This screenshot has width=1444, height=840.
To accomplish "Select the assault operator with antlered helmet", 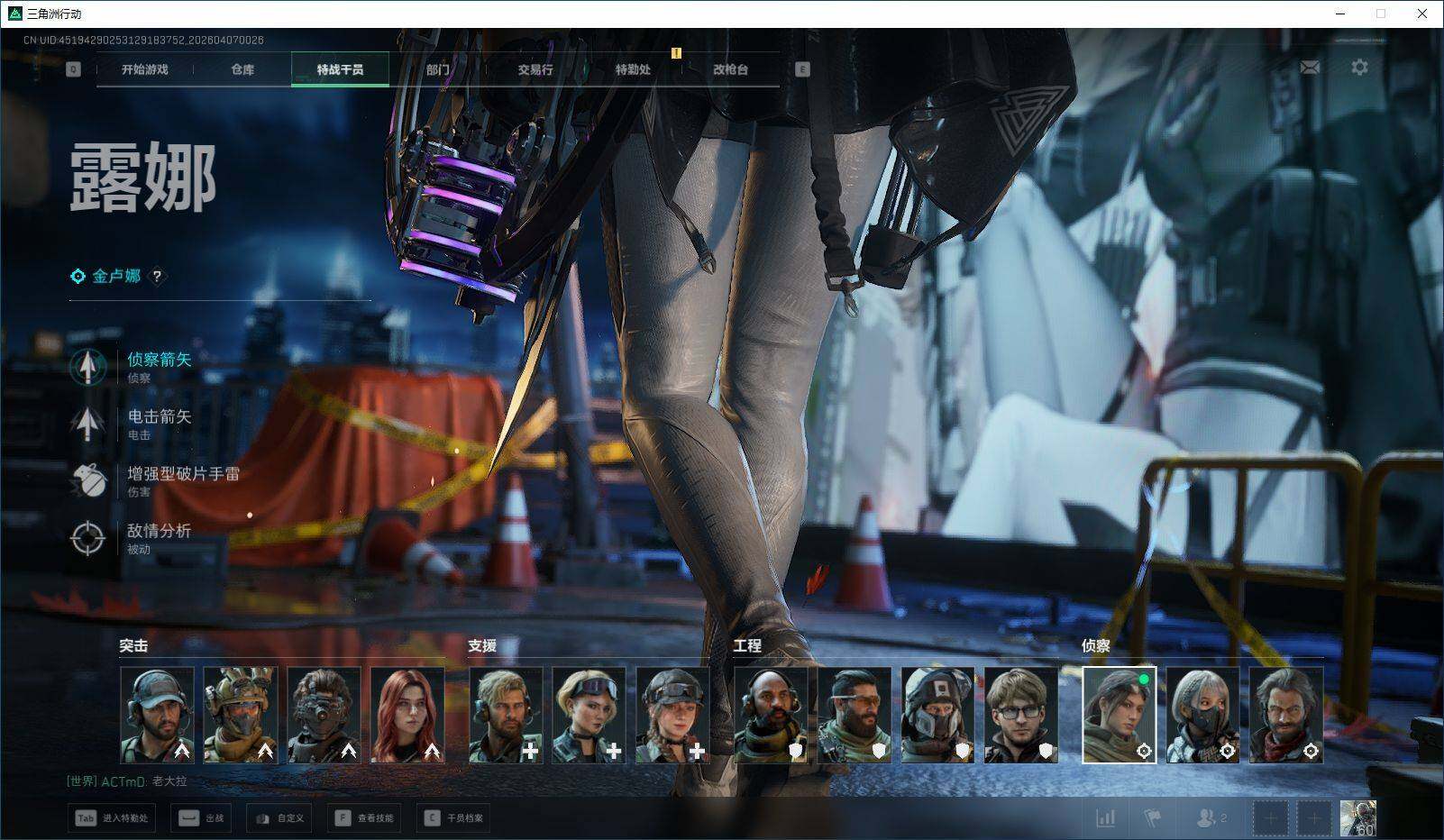I will click(x=241, y=715).
